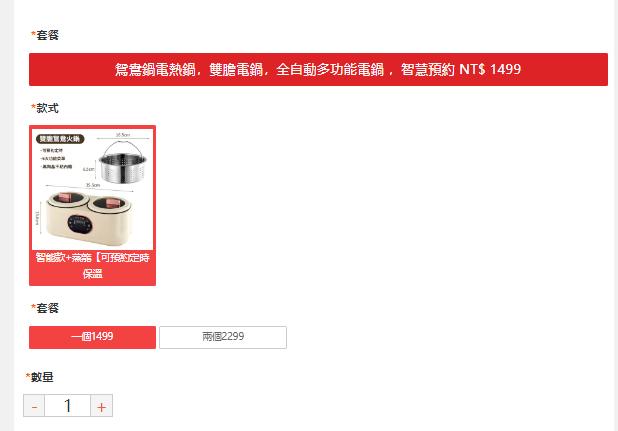The image size is (618, 431).
Task: Select the 鴛鴦鍋電熱鍋 NT$ 1499 package banner
Action: (318, 69)
